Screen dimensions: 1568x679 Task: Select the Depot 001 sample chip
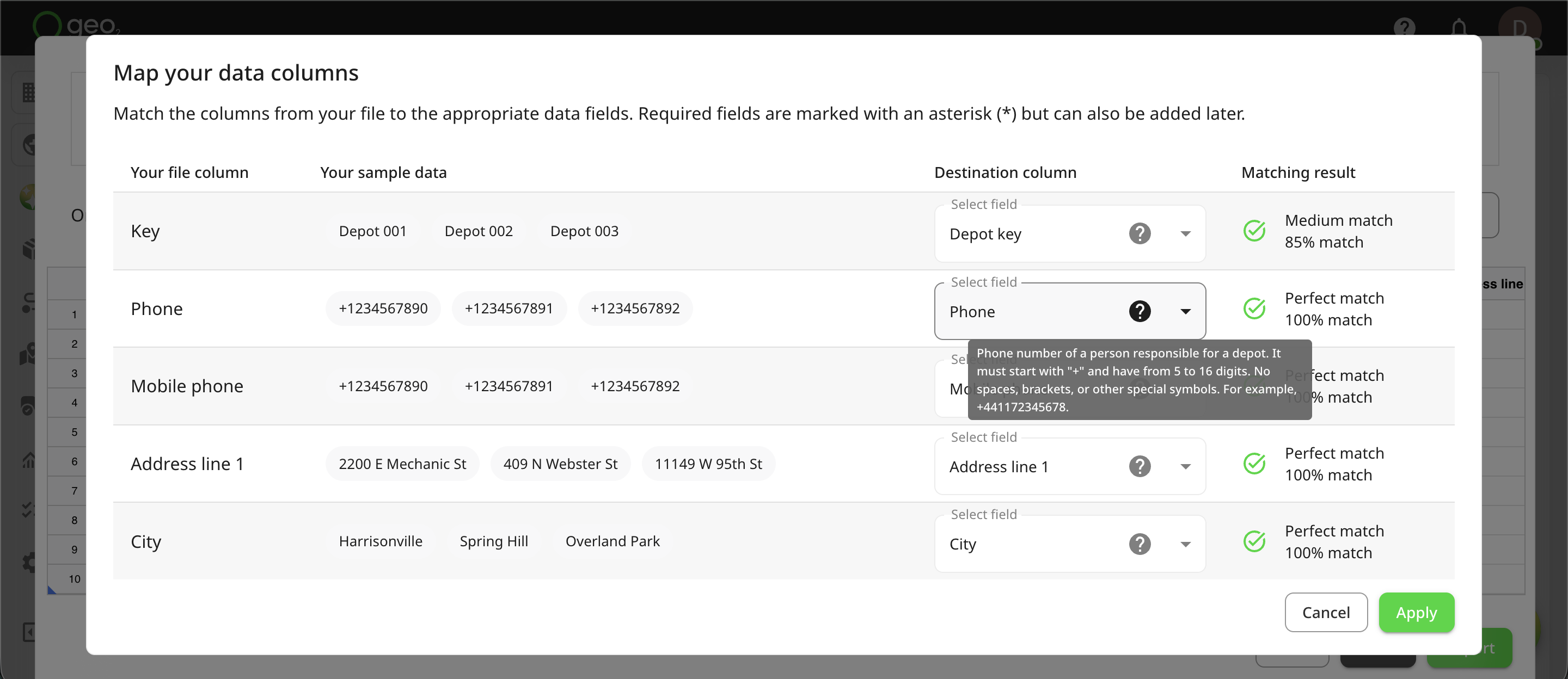[x=372, y=231]
